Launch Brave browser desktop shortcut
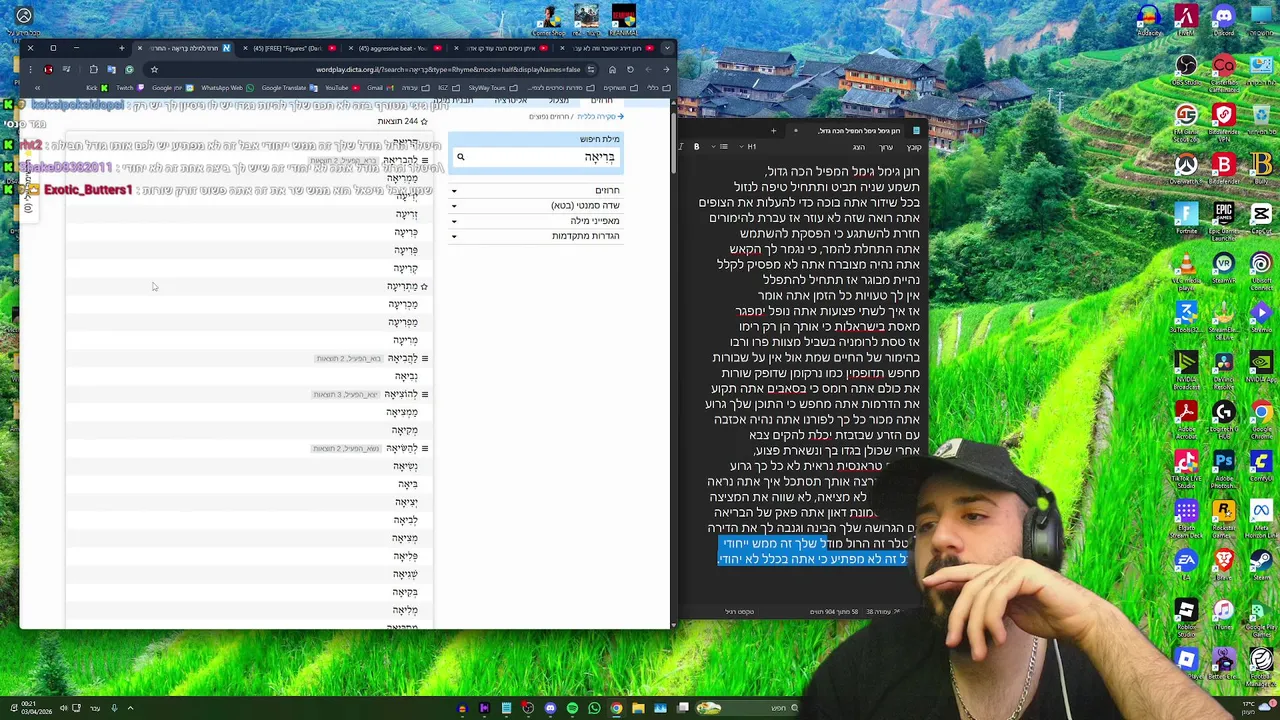Image resolution: width=1280 pixels, height=720 pixels. coord(1224,560)
